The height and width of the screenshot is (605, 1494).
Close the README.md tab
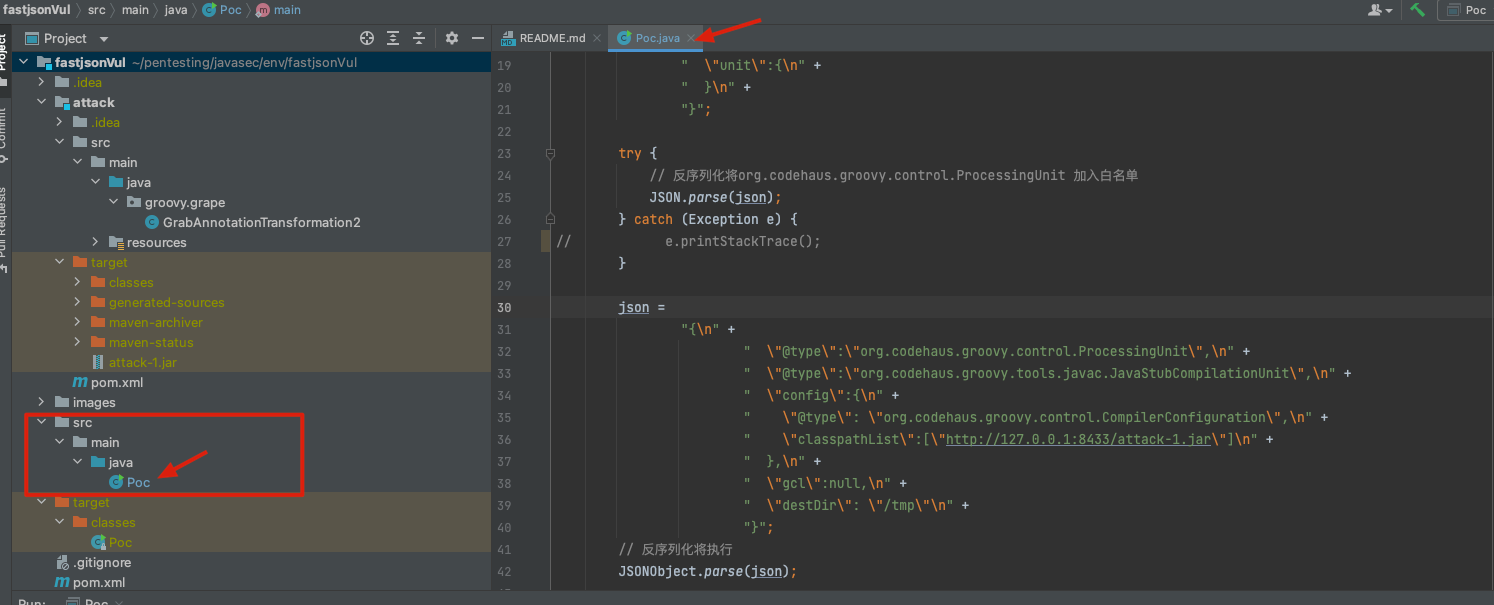(x=597, y=38)
